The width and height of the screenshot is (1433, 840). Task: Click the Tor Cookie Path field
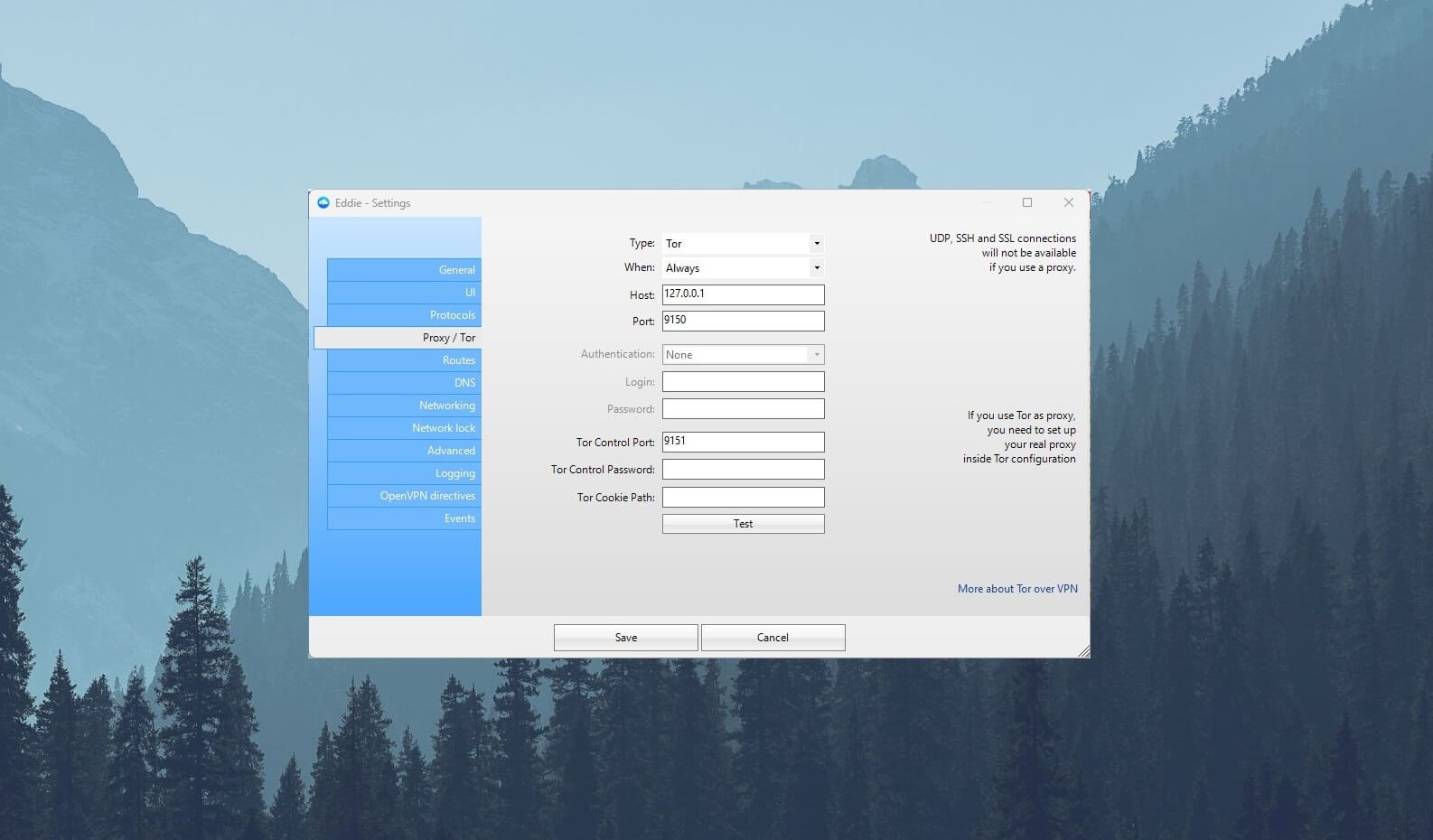(x=743, y=497)
